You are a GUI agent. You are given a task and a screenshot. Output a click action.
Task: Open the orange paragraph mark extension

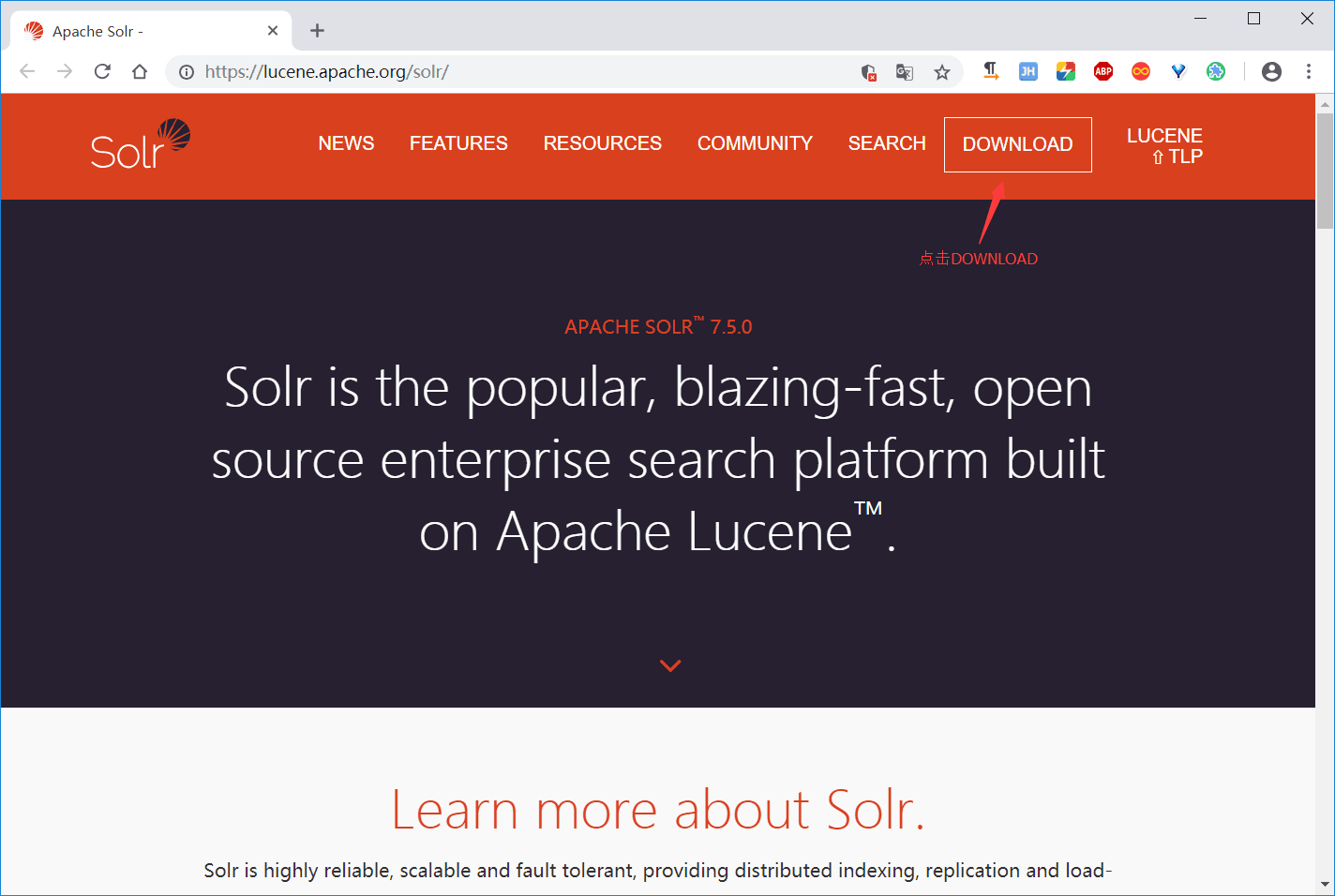991,71
